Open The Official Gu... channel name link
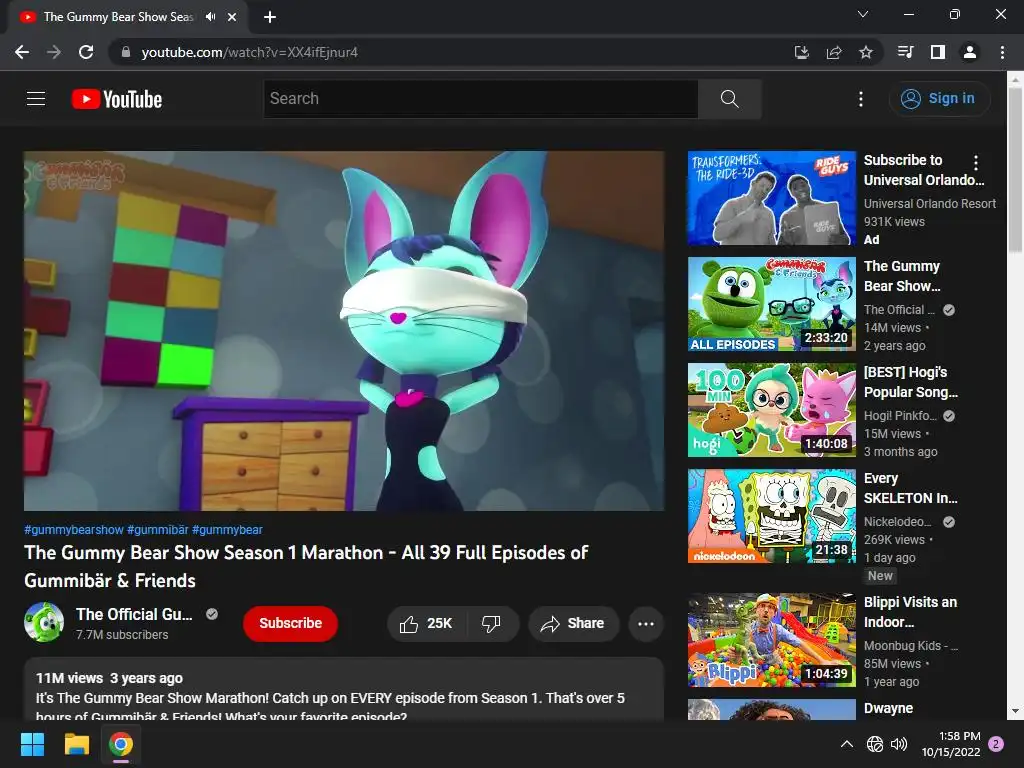Viewport: 1024px width, 768px height. pyautogui.click(x=134, y=614)
